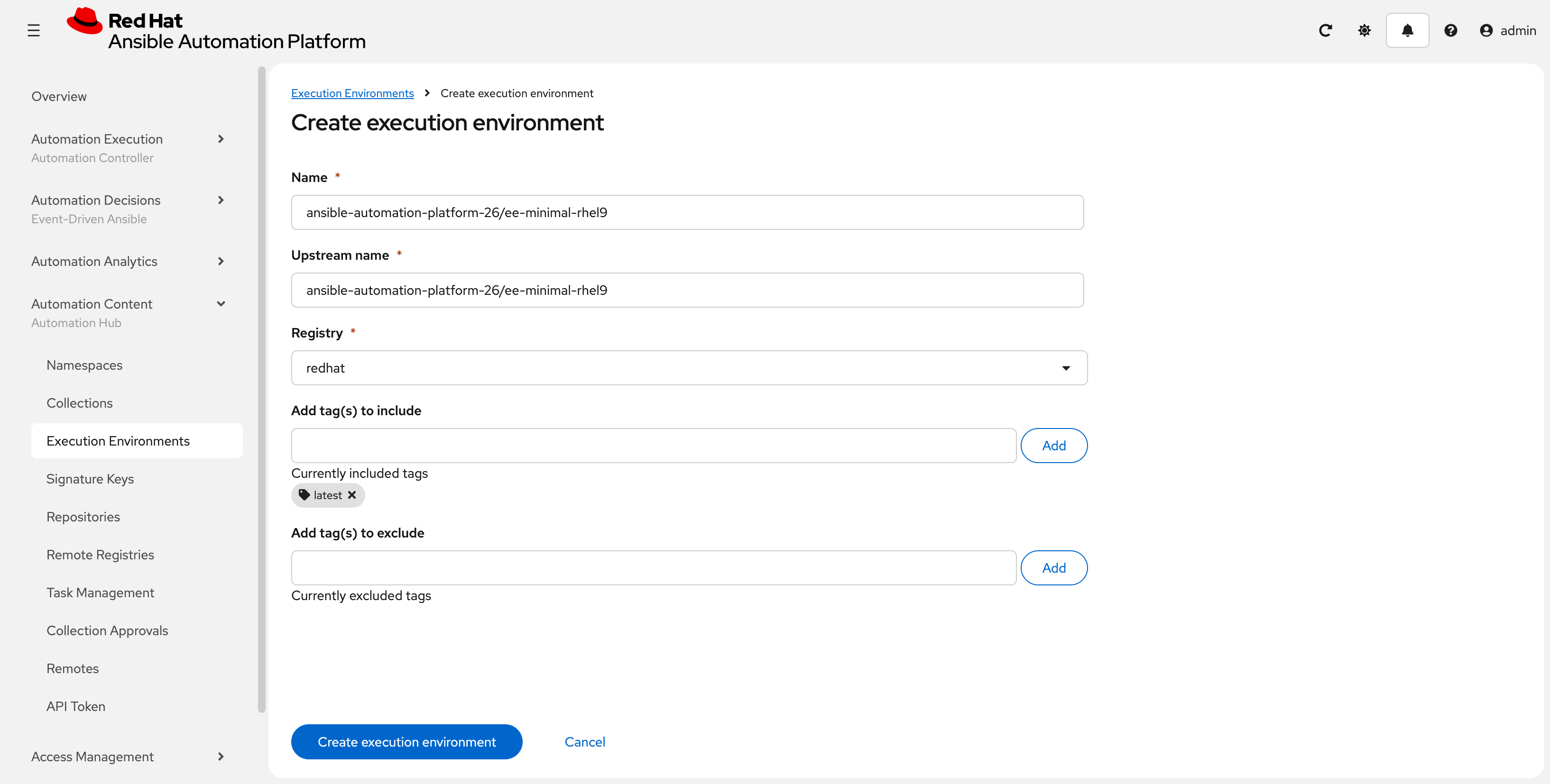Switch to Collection Approvals
This screenshot has height=784, width=1550.
[x=107, y=630]
